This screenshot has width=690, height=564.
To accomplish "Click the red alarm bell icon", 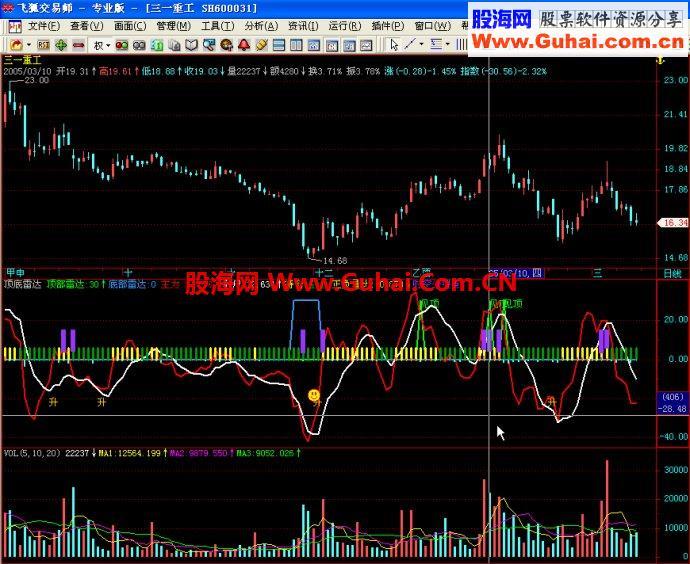I will coord(244,45).
